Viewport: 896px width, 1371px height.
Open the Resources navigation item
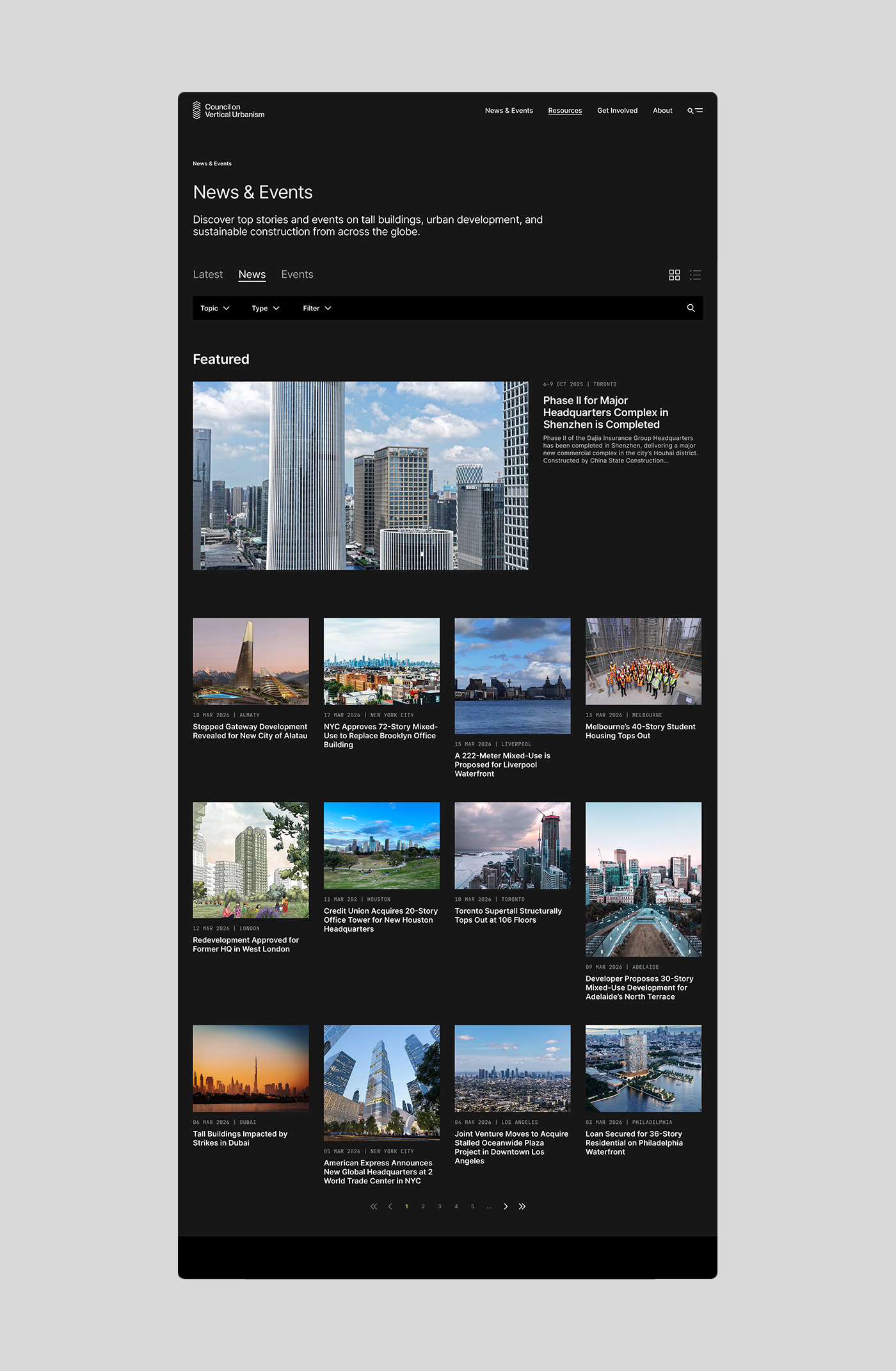(565, 111)
